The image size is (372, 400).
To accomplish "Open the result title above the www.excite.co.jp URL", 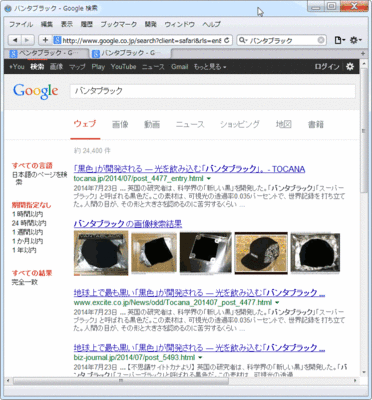I will point(199,293).
